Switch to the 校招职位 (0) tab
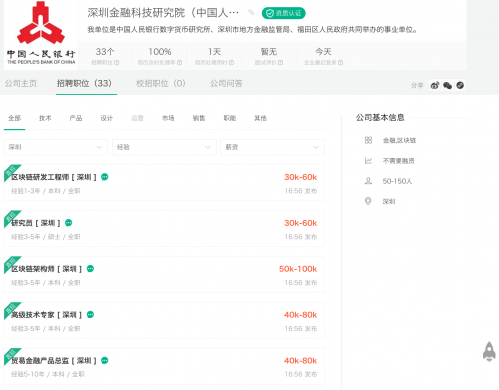499x390 pixels. [161, 83]
